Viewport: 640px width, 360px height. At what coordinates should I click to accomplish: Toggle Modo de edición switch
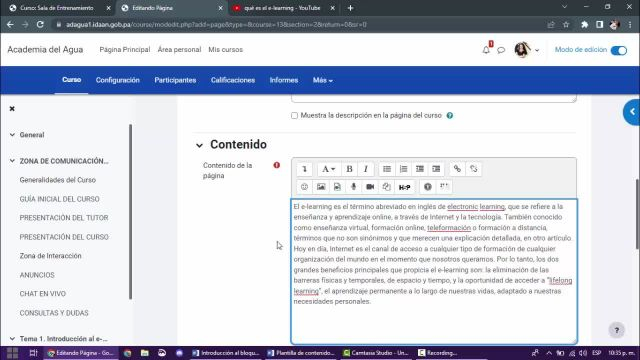[x=619, y=50]
